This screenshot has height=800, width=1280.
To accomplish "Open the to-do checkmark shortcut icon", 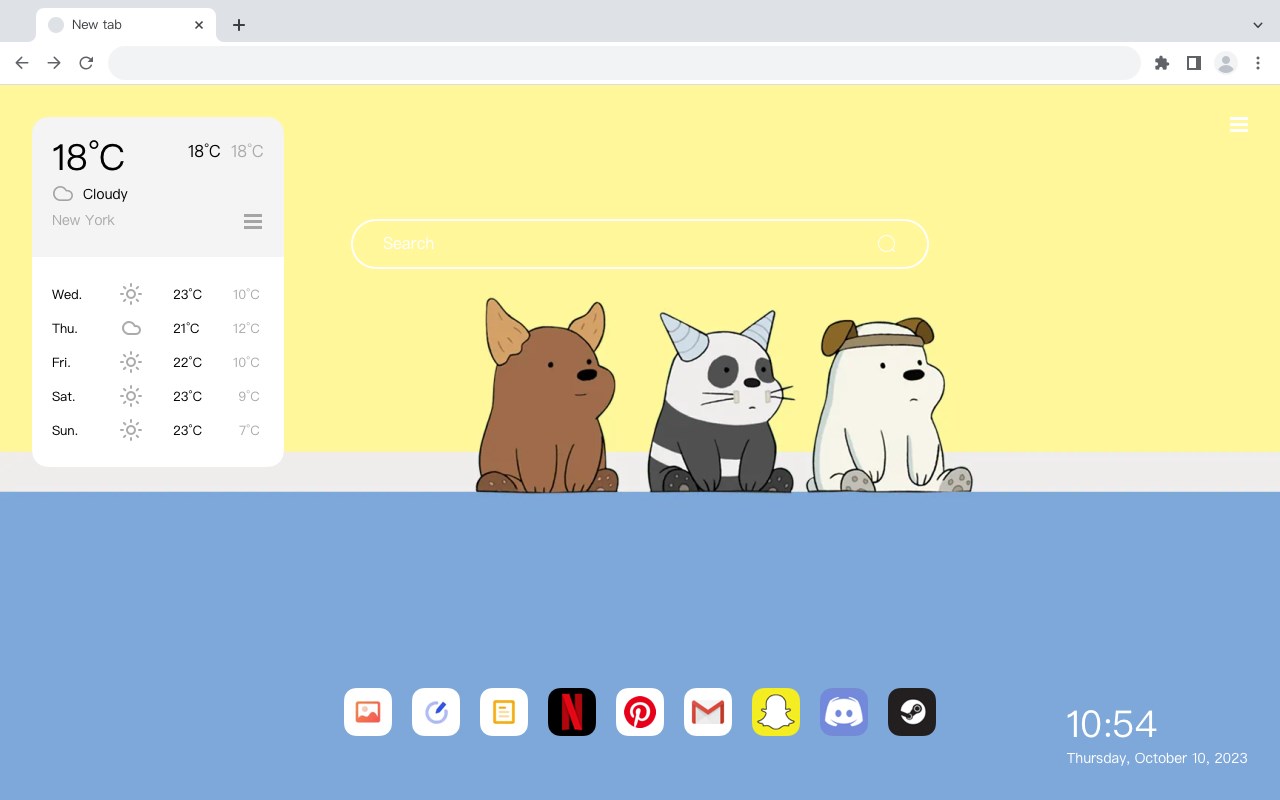I will 436,712.
